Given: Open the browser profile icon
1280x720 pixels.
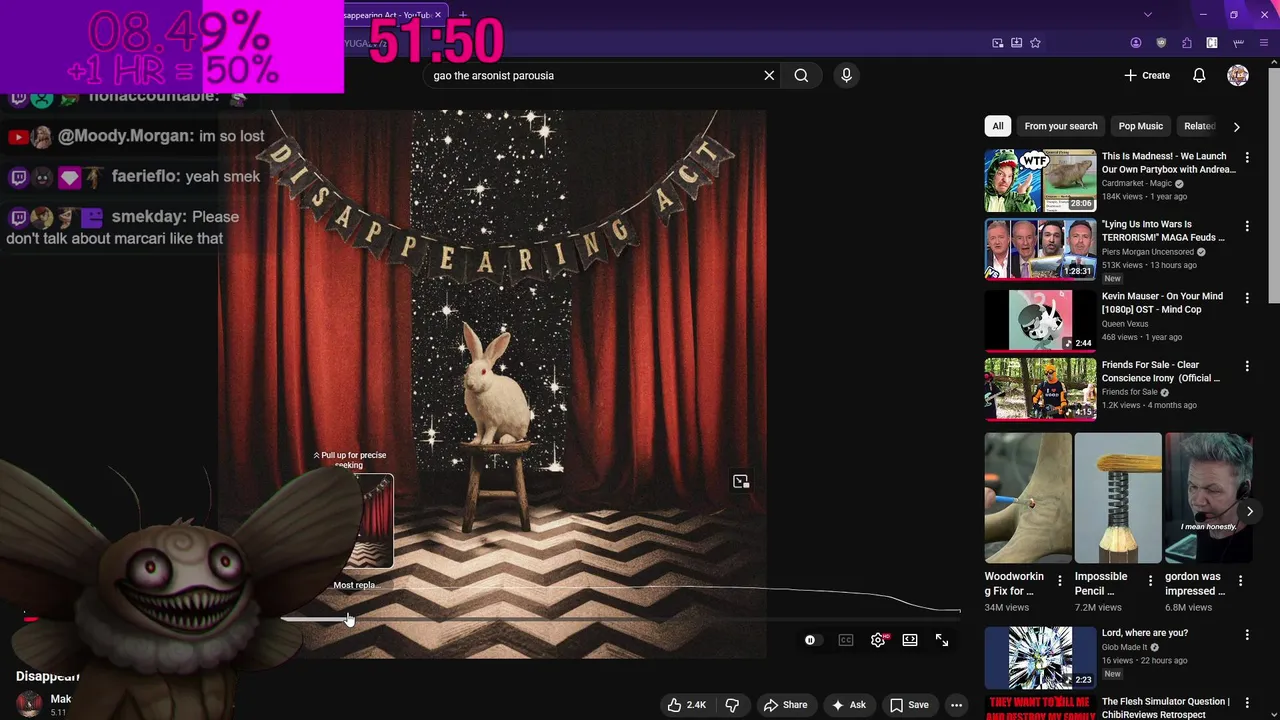Looking at the screenshot, I should point(1136,43).
